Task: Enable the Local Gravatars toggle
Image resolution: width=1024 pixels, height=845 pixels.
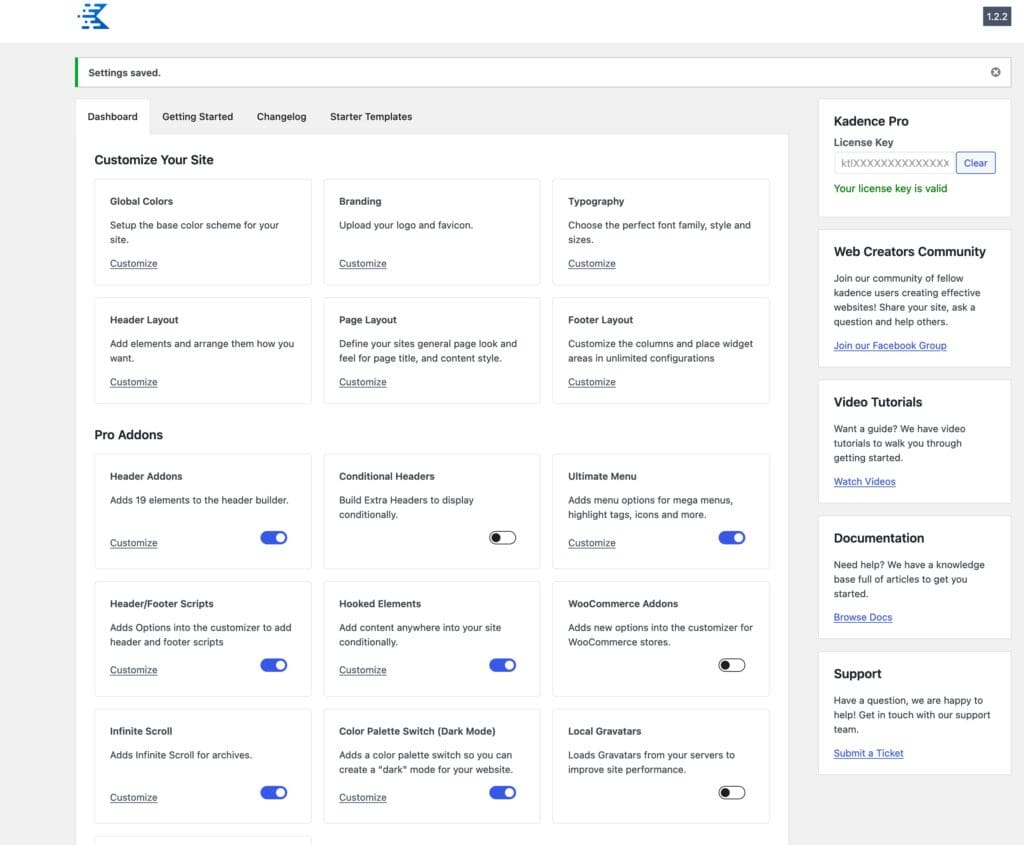Action: [731, 792]
